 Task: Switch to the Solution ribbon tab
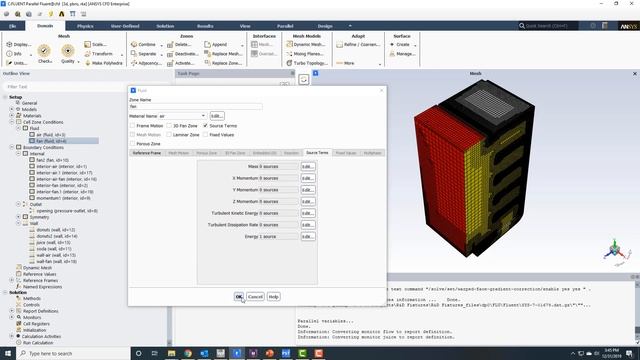pos(165,26)
